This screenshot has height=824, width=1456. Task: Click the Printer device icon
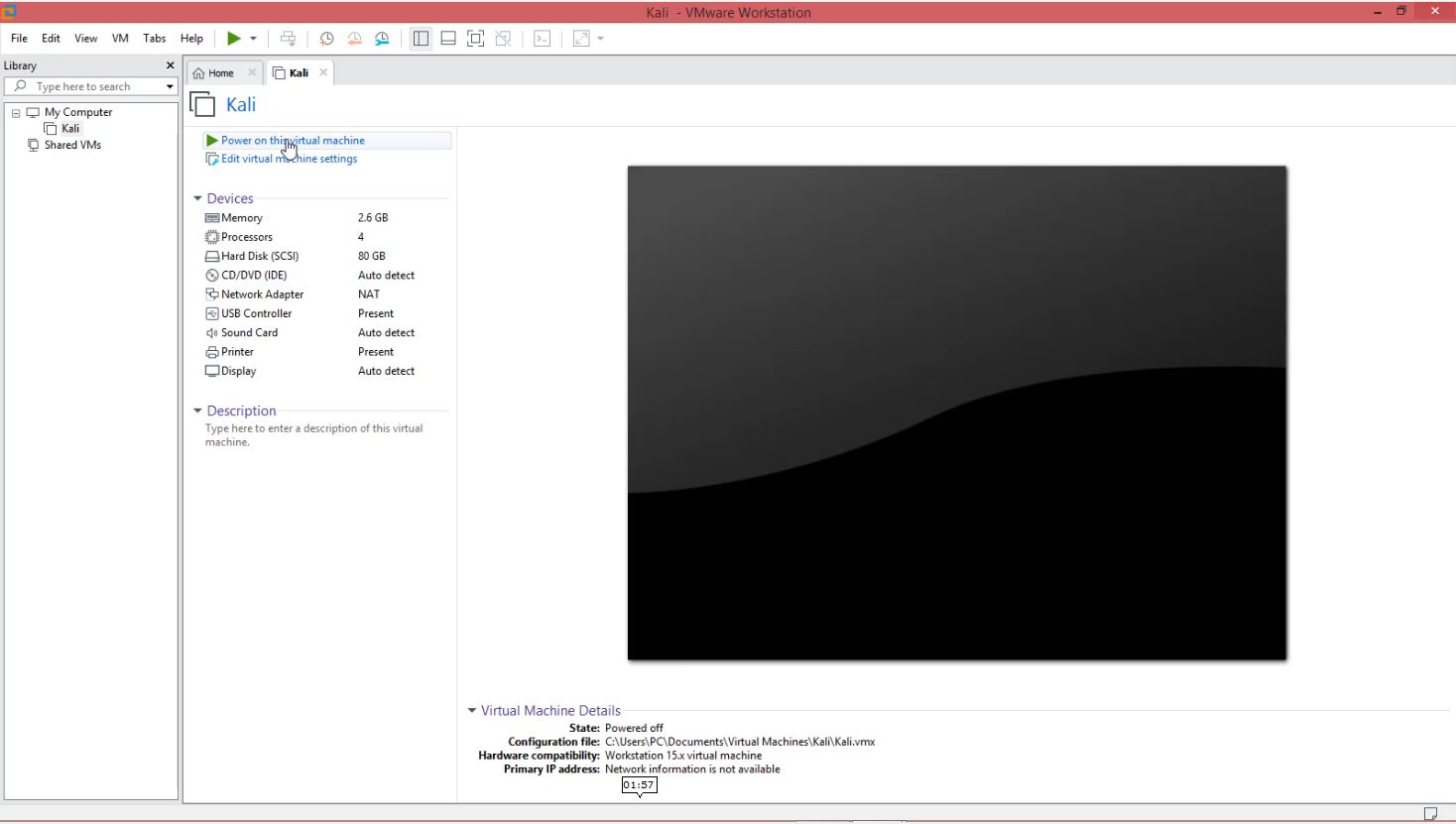[211, 352]
